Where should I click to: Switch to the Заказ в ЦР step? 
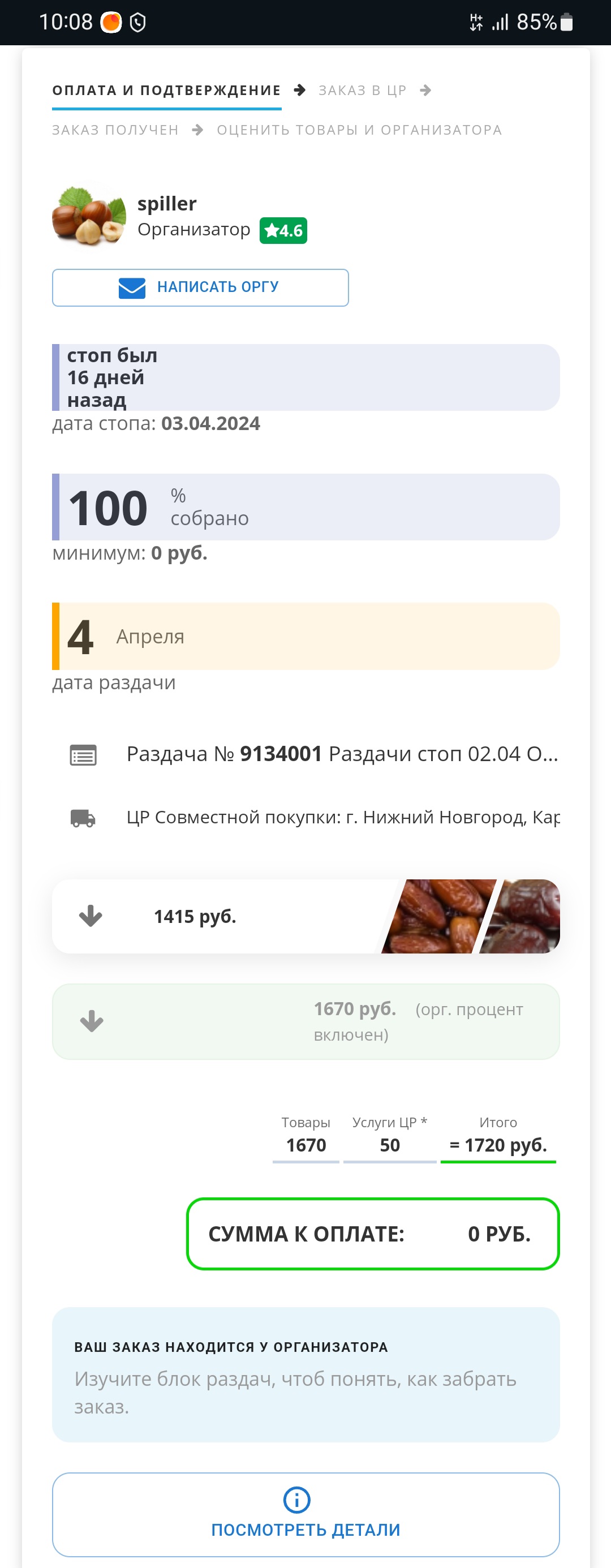(362, 91)
